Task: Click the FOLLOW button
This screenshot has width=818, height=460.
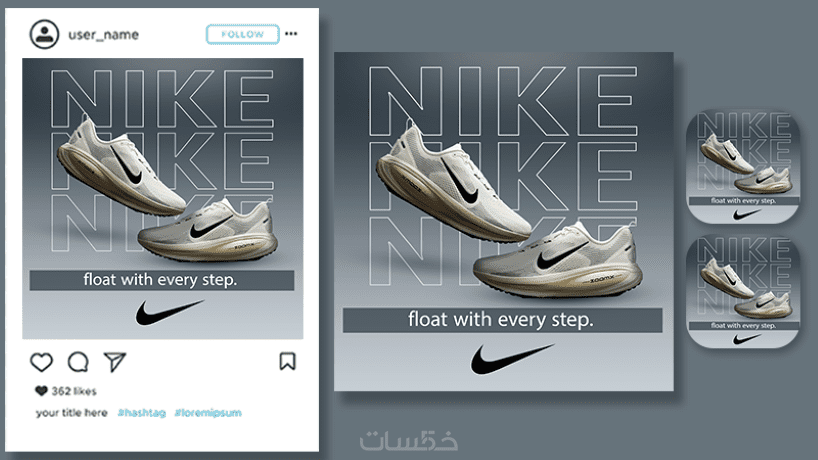Action: (243, 34)
